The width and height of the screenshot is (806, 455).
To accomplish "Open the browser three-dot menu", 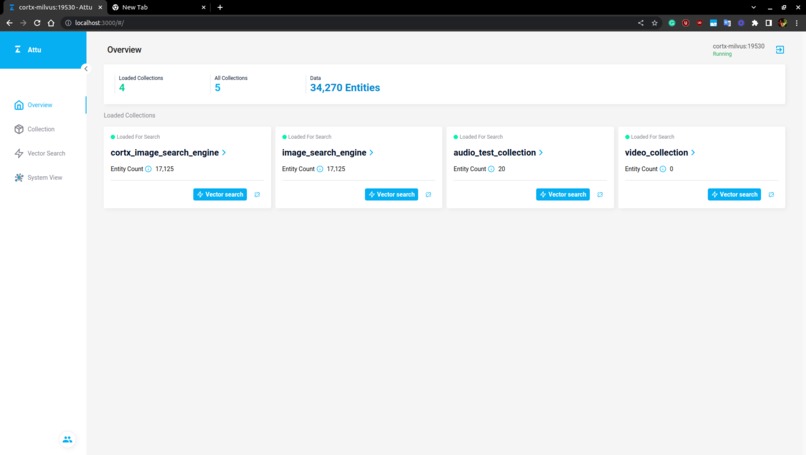I will [x=797, y=23].
